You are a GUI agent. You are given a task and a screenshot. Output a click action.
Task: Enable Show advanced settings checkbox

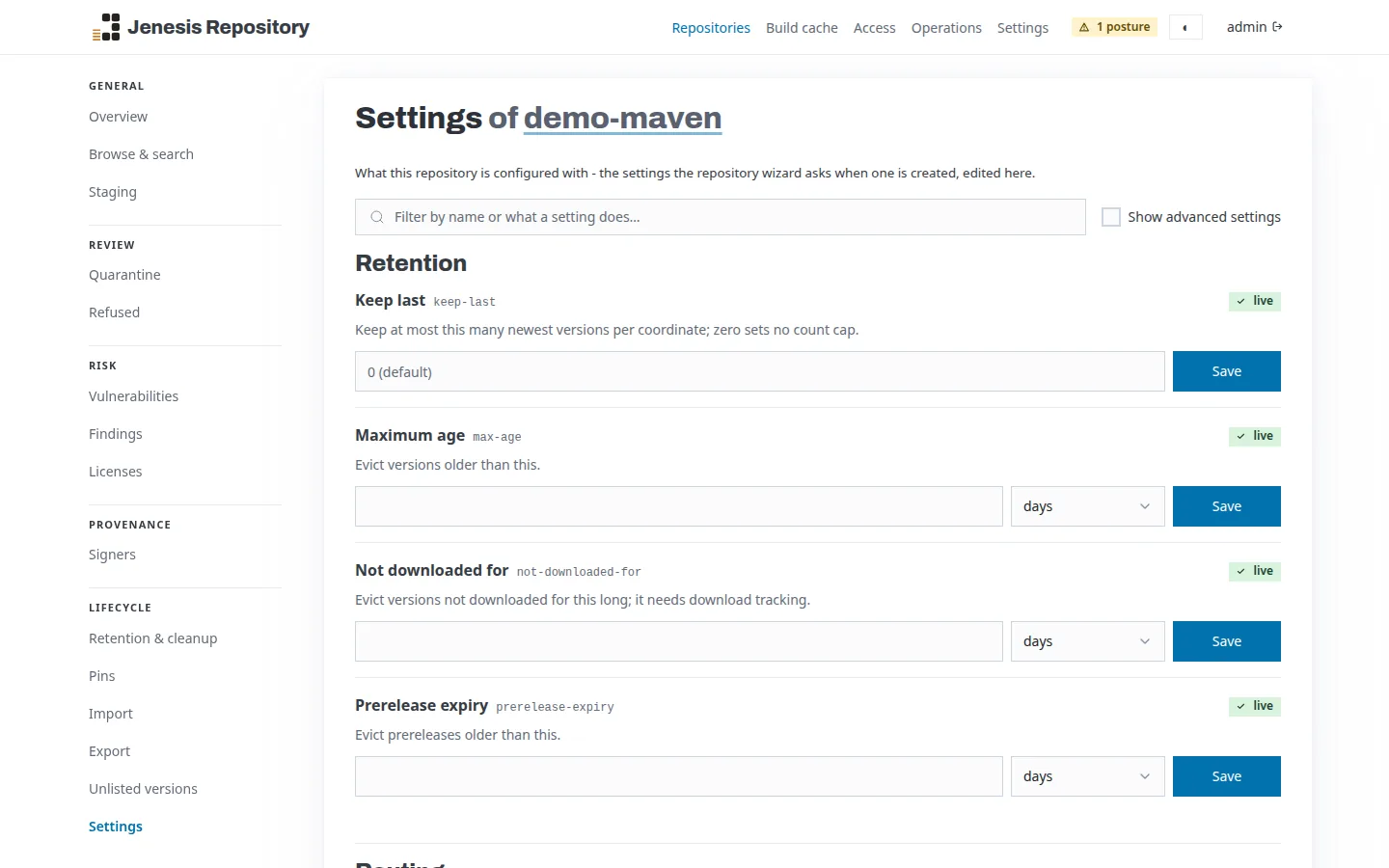tap(1111, 217)
